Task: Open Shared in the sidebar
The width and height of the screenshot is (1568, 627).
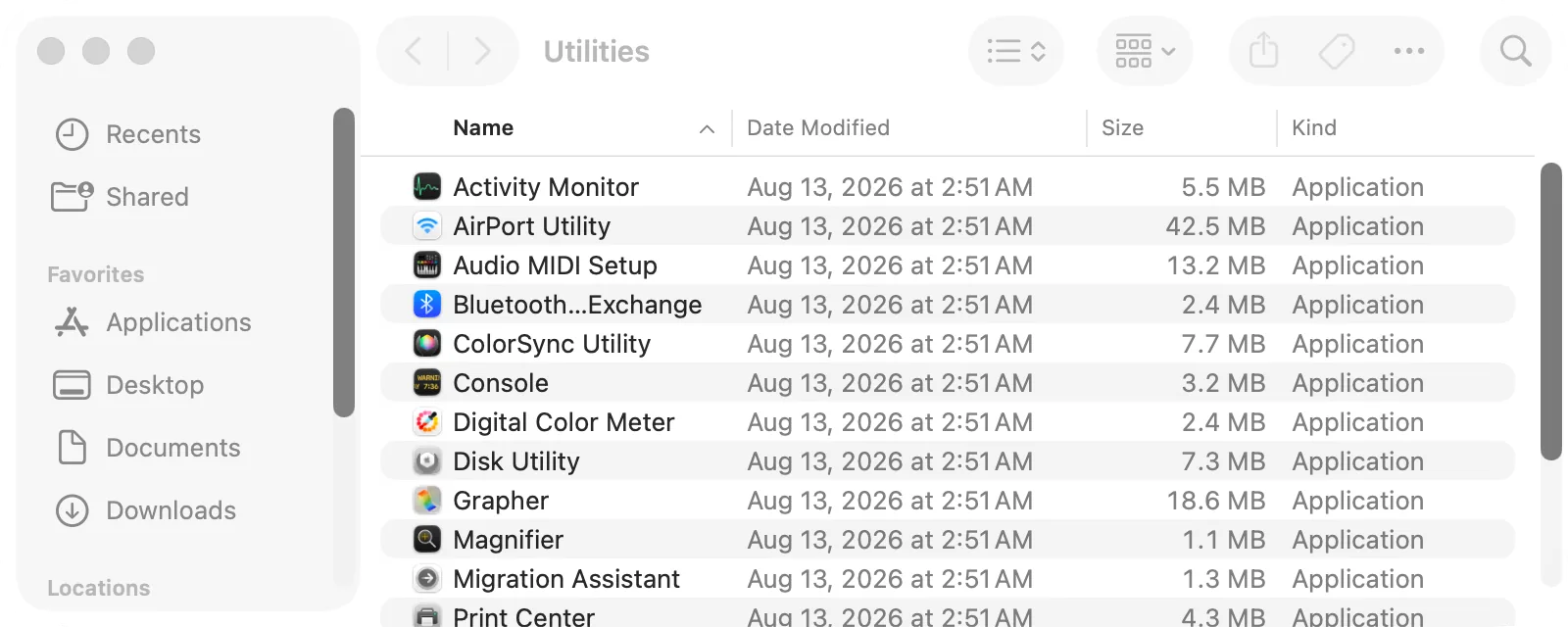Action: (x=147, y=197)
